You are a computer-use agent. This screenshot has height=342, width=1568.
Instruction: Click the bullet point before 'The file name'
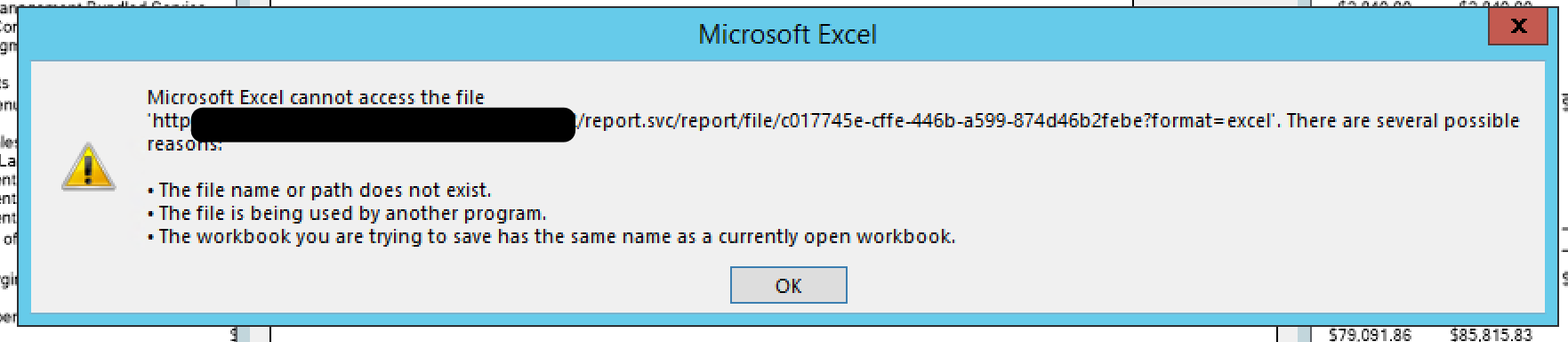coord(151,191)
